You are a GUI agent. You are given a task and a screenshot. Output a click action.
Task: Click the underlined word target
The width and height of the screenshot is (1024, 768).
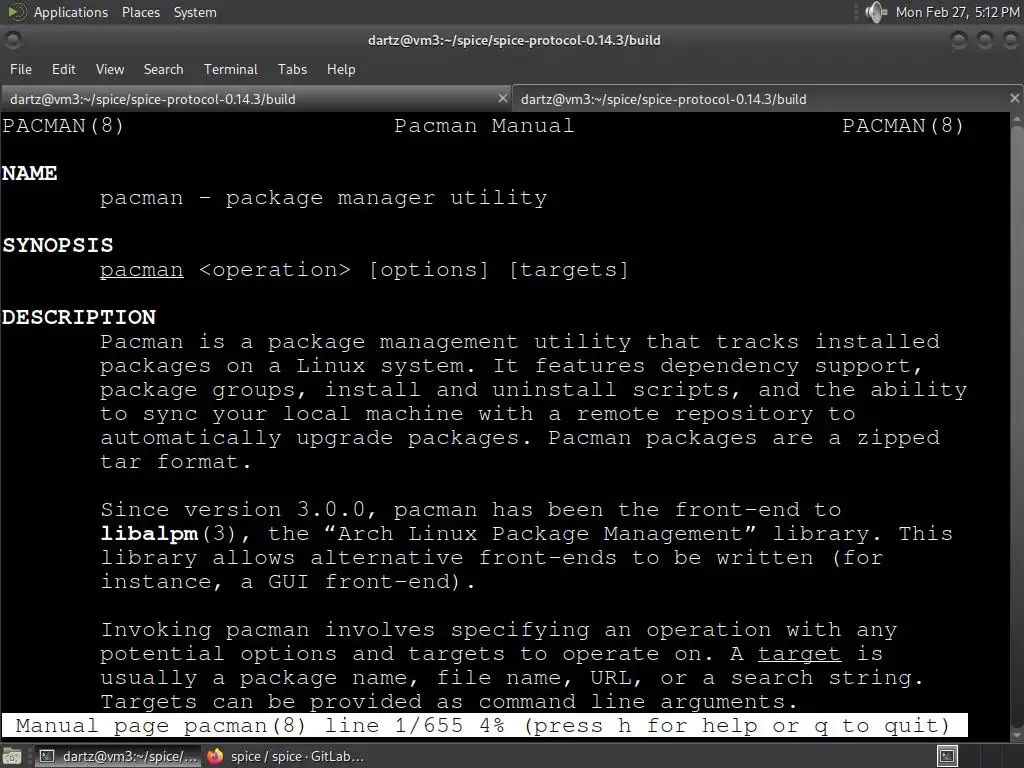(799, 654)
